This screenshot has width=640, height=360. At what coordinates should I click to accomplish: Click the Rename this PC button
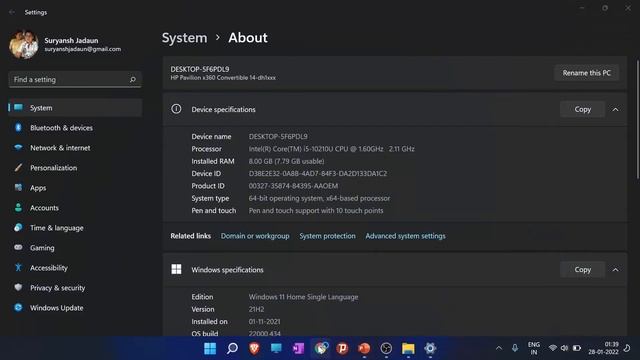587,73
